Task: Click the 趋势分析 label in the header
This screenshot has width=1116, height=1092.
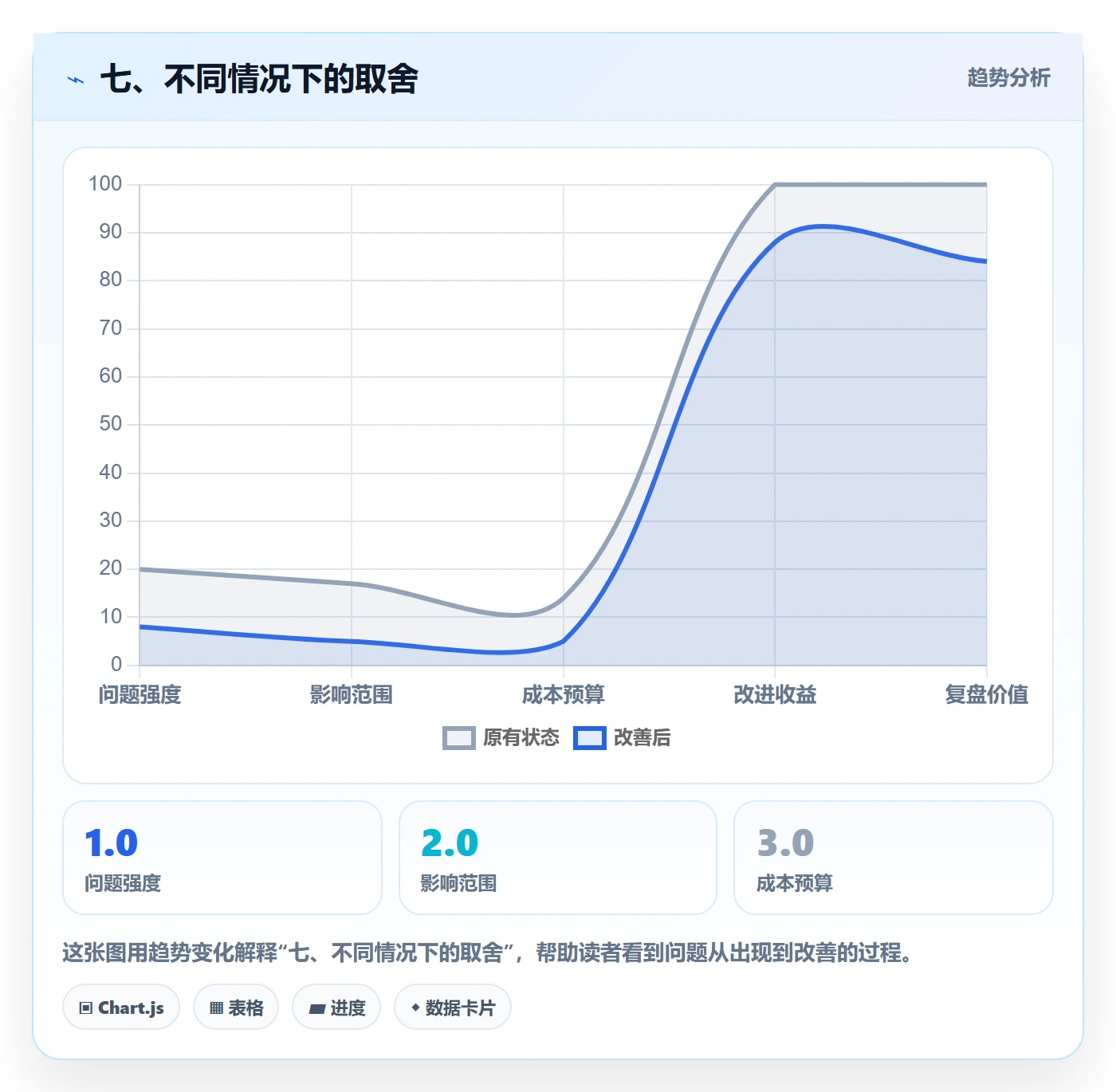Action: click(x=1008, y=77)
